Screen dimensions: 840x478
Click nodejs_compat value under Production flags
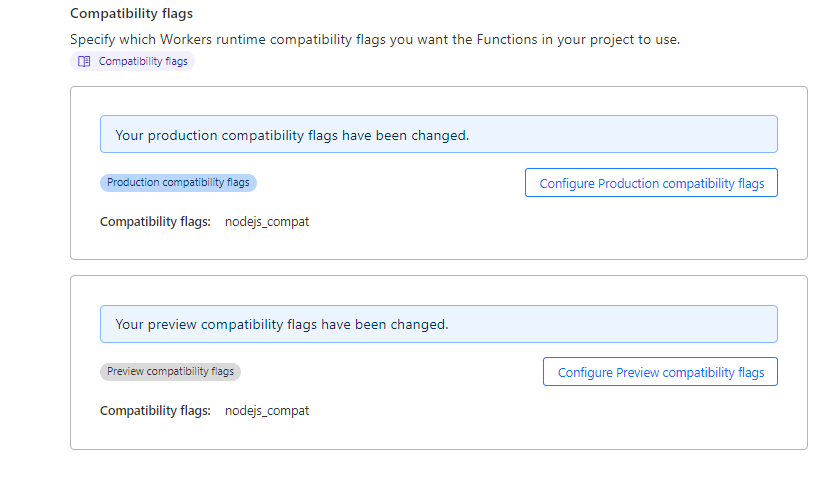[x=267, y=222]
